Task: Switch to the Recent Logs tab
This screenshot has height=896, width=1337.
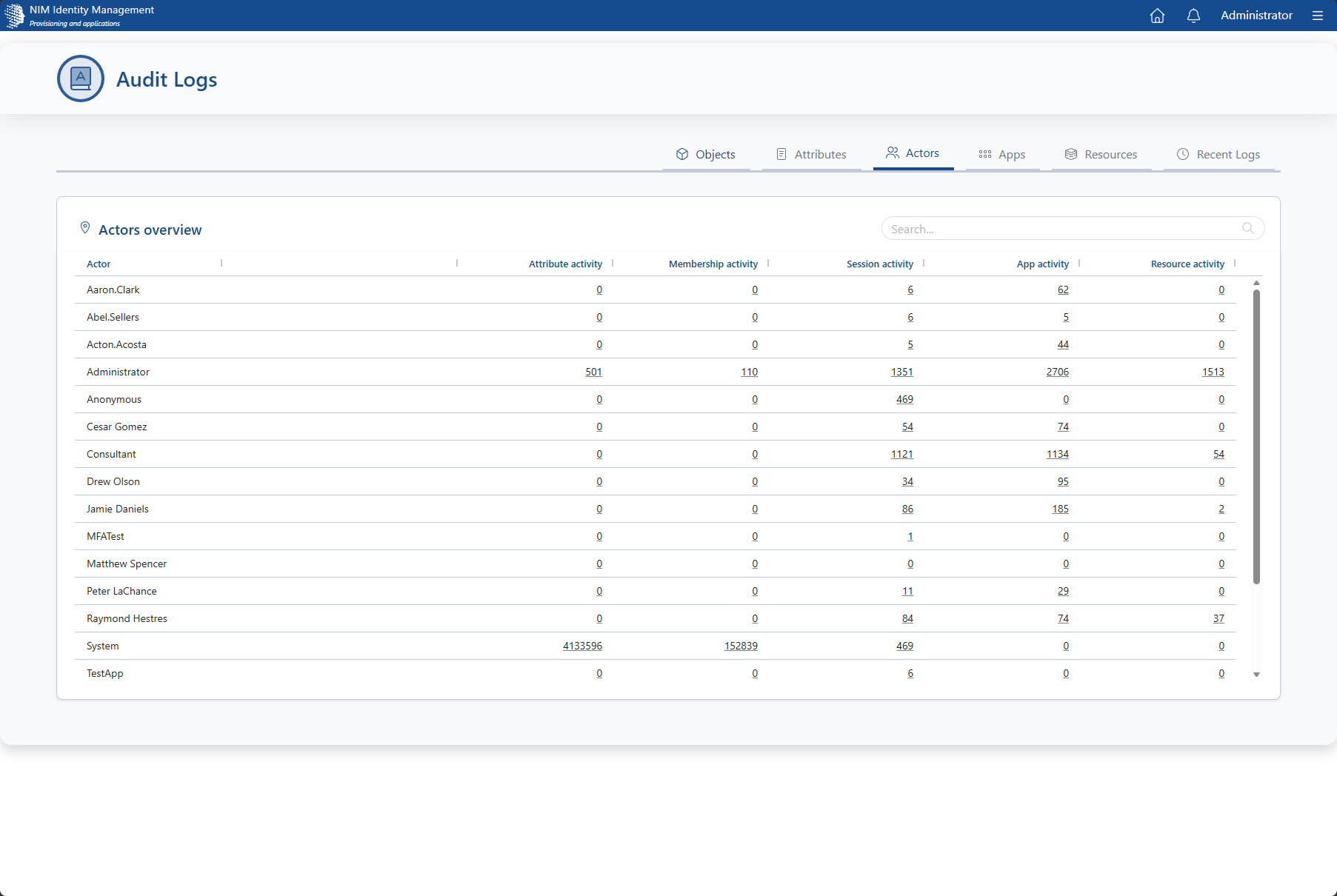Action: click(1219, 154)
